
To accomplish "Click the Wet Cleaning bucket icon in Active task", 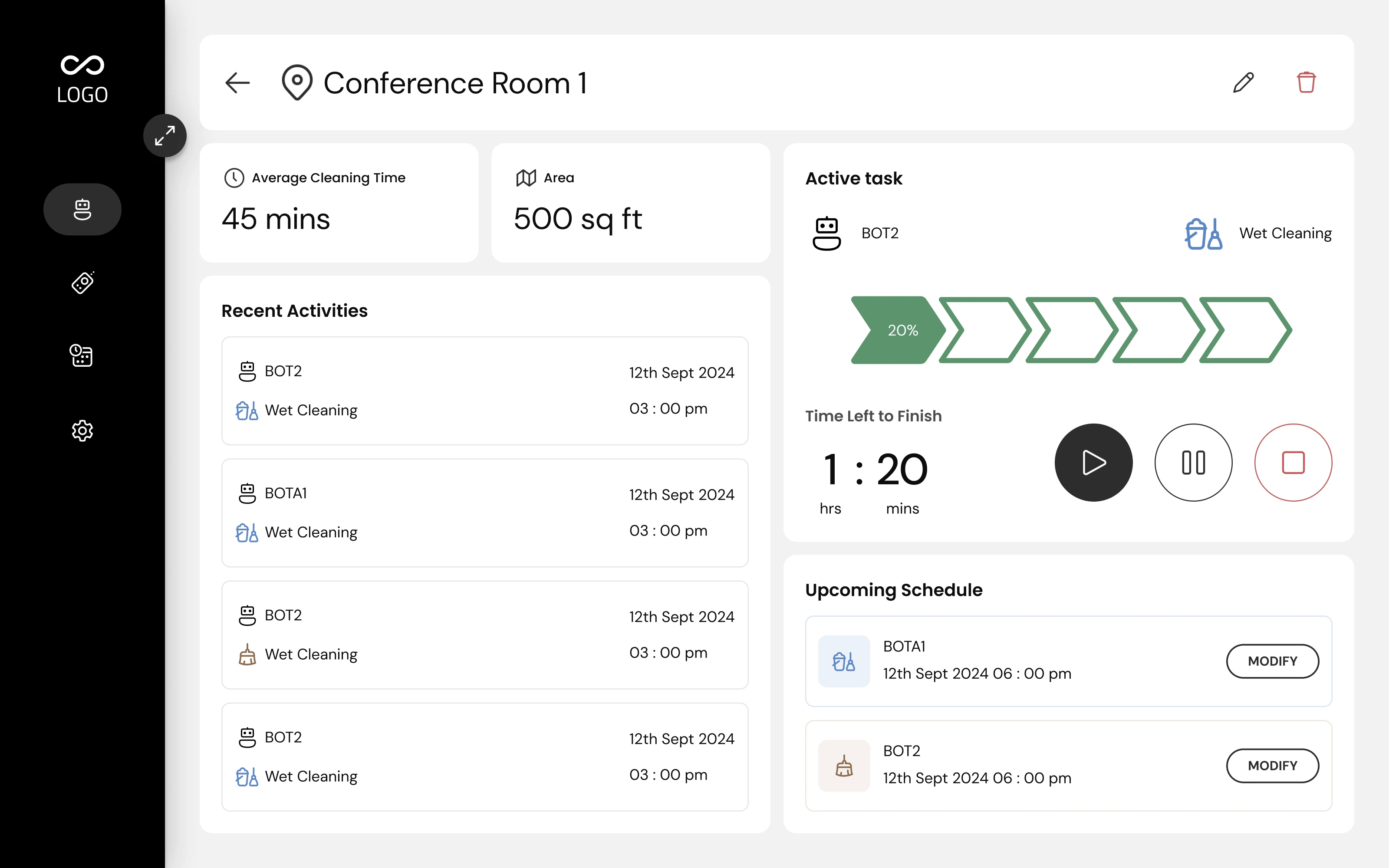I will [1204, 233].
